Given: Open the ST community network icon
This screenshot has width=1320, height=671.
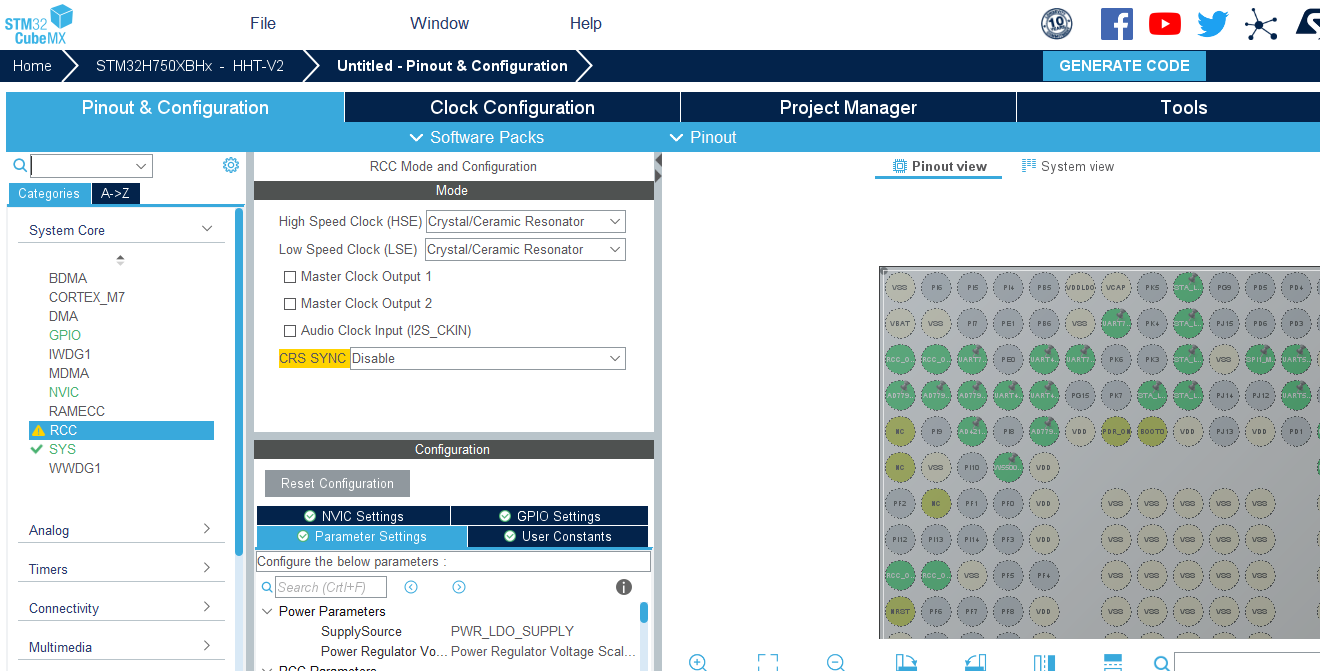Looking at the screenshot, I should point(1261,24).
